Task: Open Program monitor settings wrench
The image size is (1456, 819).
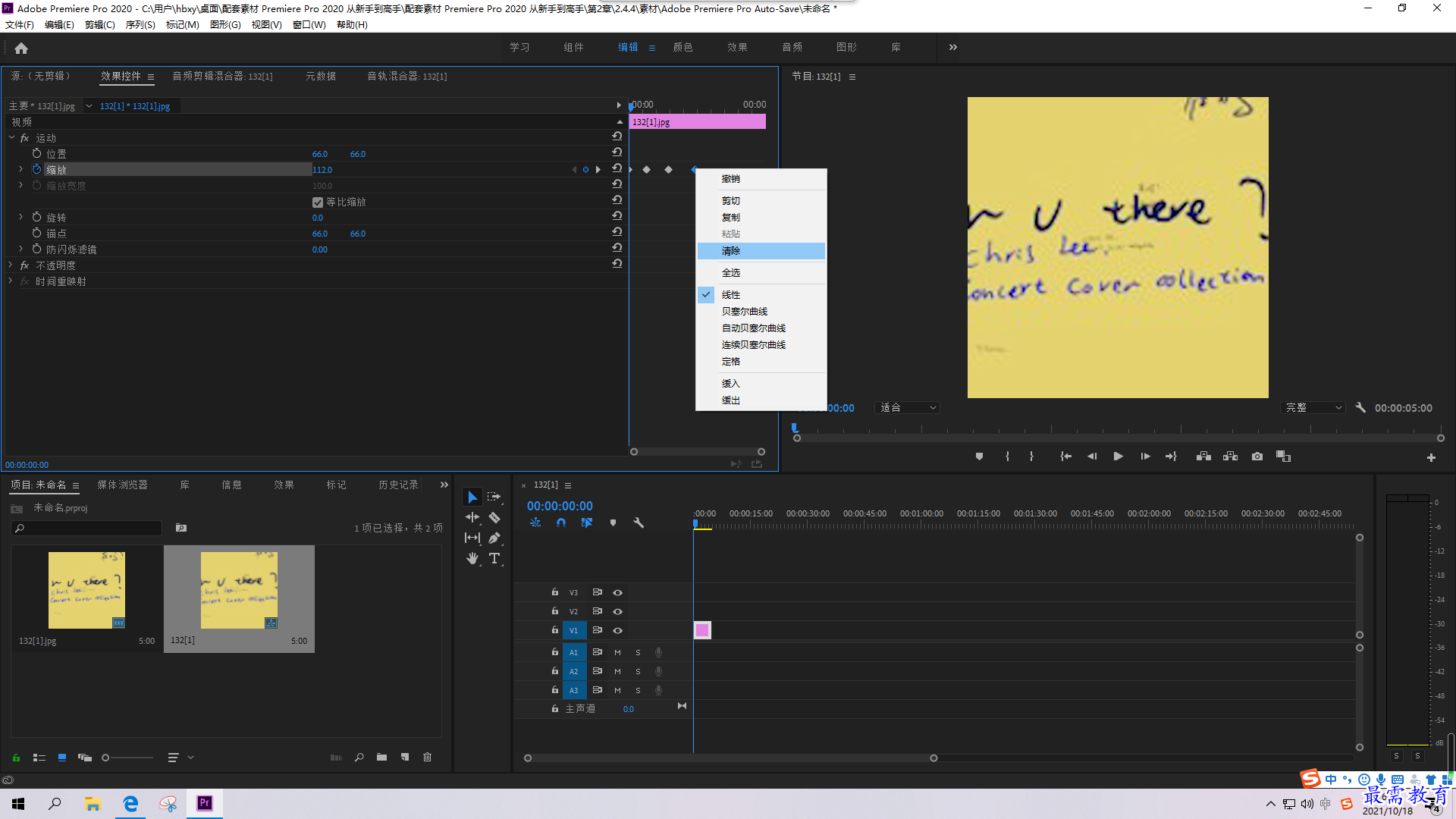Action: click(1360, 407)
